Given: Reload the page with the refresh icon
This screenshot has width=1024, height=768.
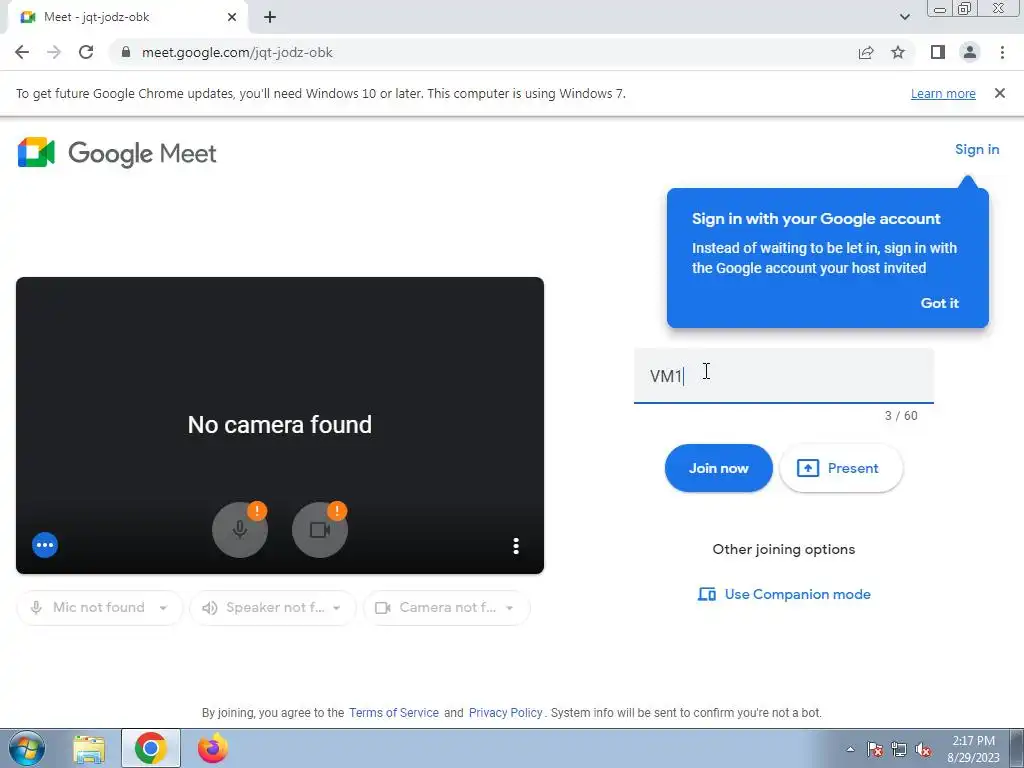Looking at the screenshot, I should pyautogui.click(x=86, y=52).
